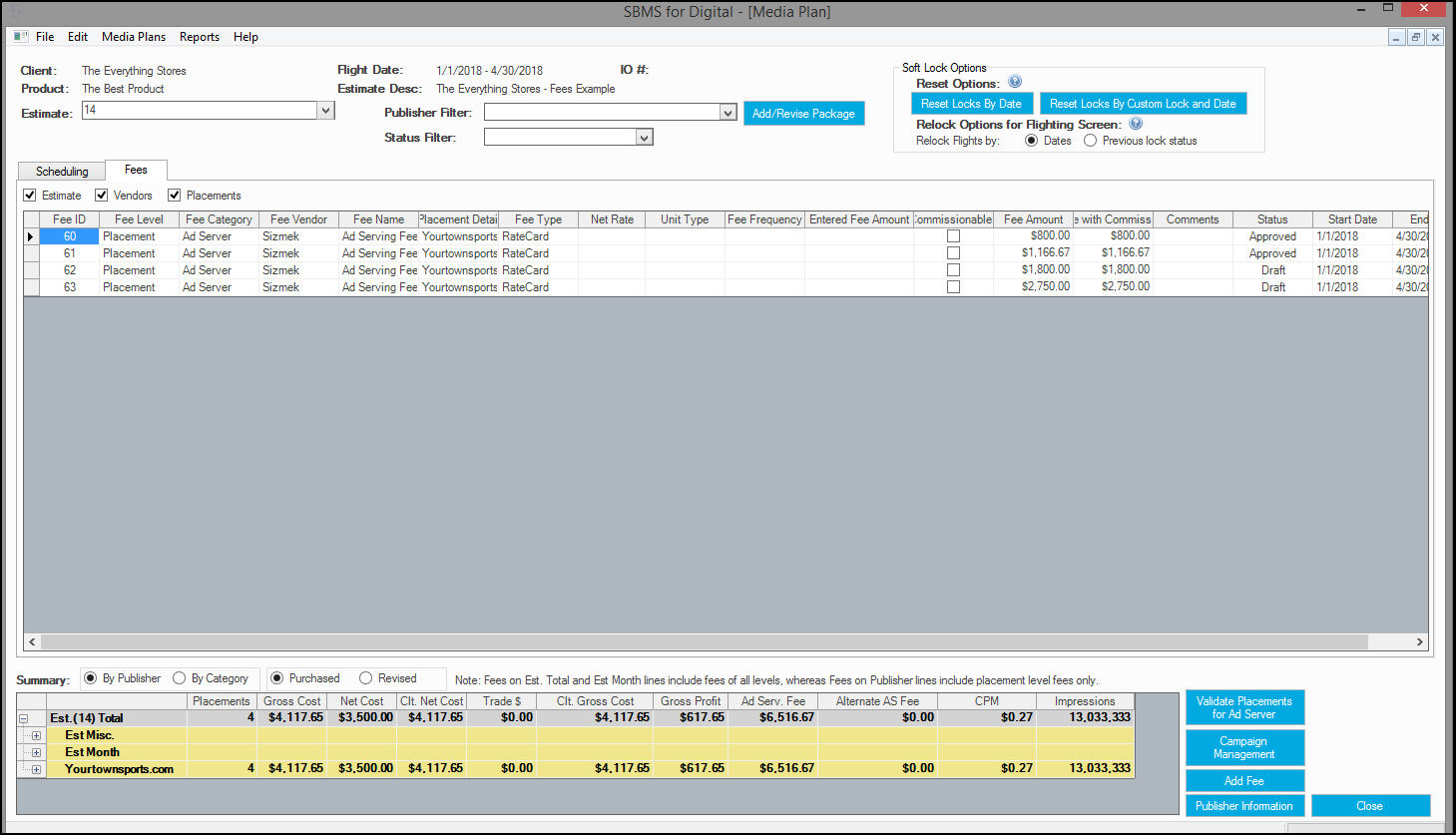The width and height of the screenshot is (1456, 835).
Task: Click help icon beside Relock Options for Flighting Screen
Action: pos(1136,124)
